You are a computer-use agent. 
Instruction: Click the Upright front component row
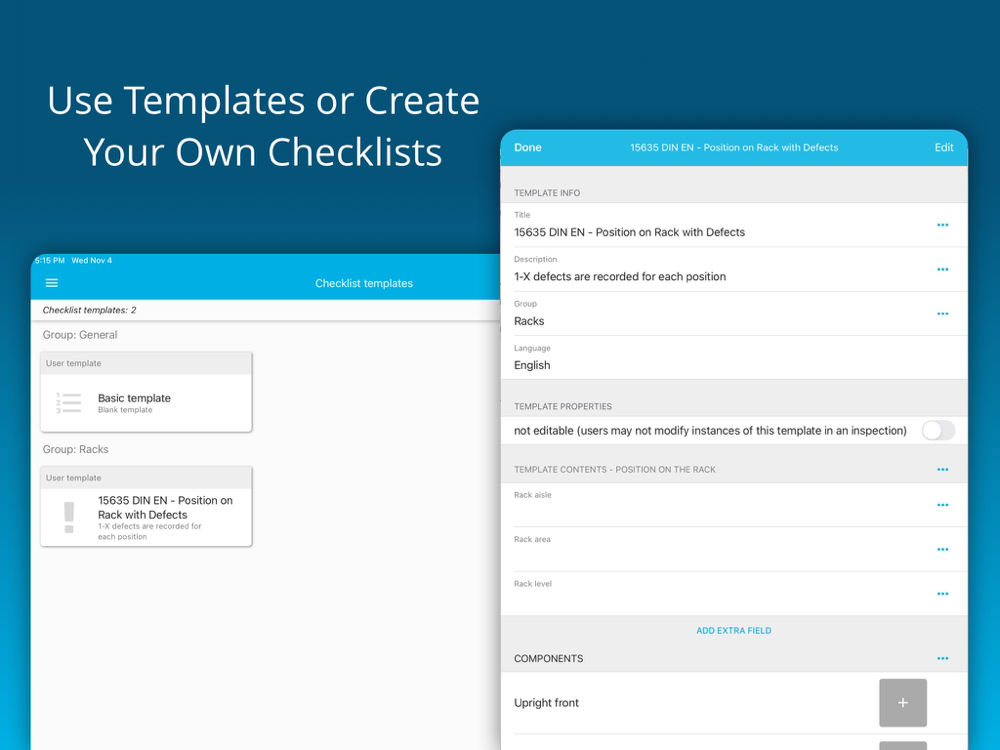[x=734, y=703]
